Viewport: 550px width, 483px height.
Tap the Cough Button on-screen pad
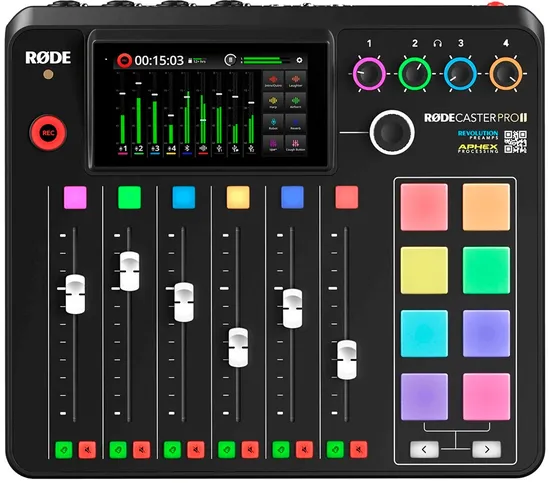(295, 145)
